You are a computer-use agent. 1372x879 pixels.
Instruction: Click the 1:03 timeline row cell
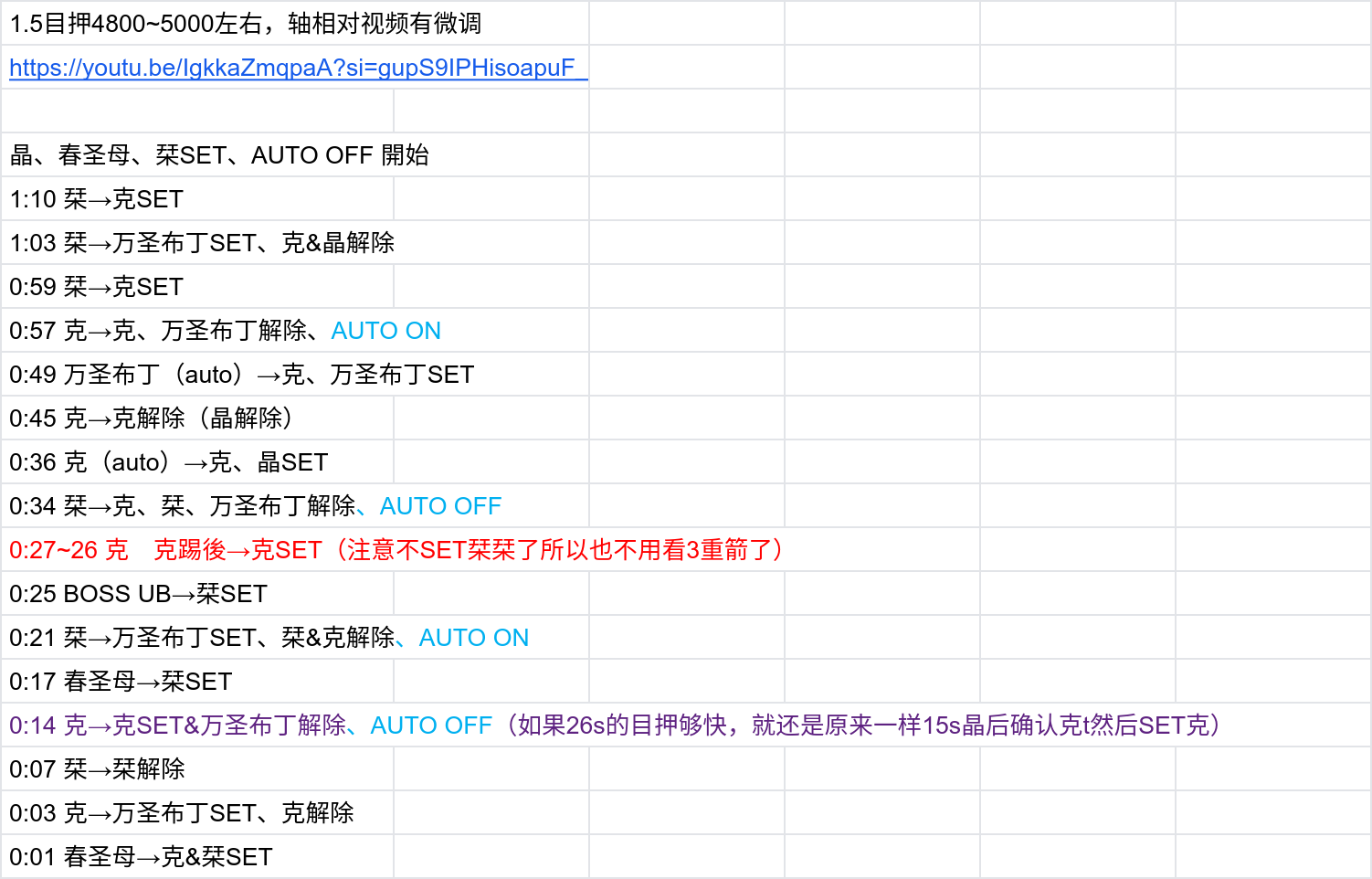click(x=202, y=243)
